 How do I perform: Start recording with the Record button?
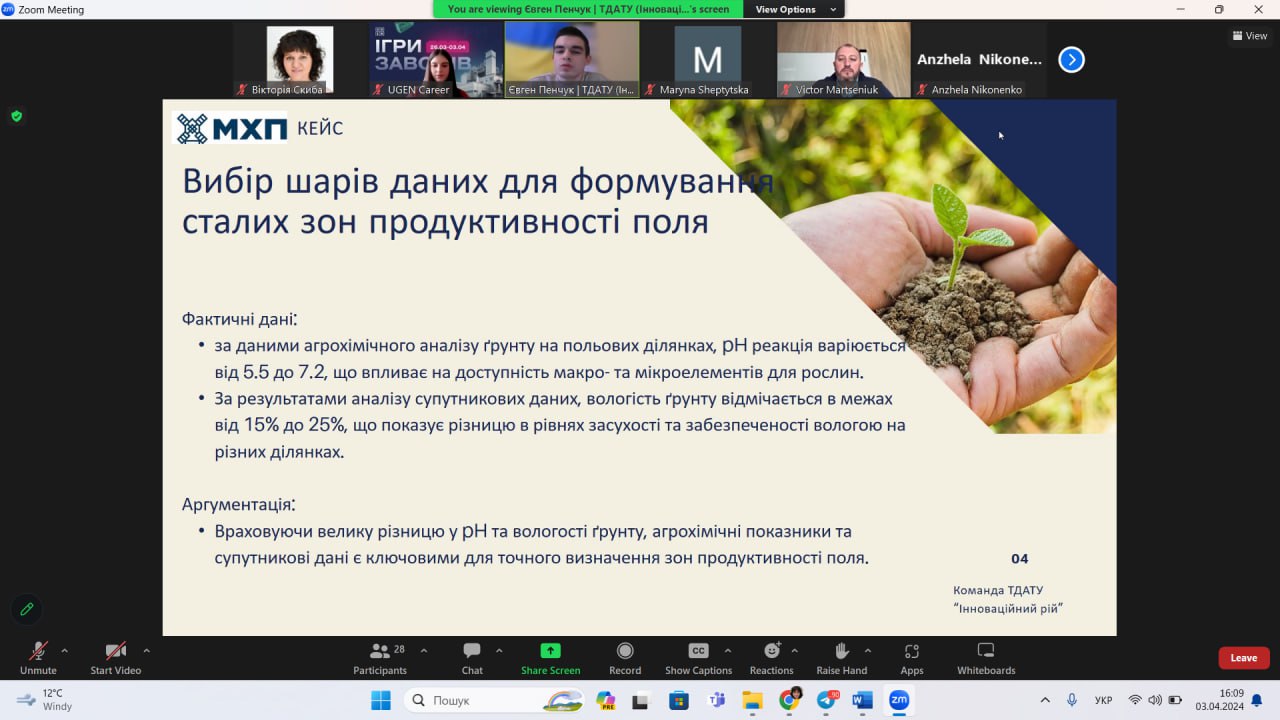click(x=625, y=658)
